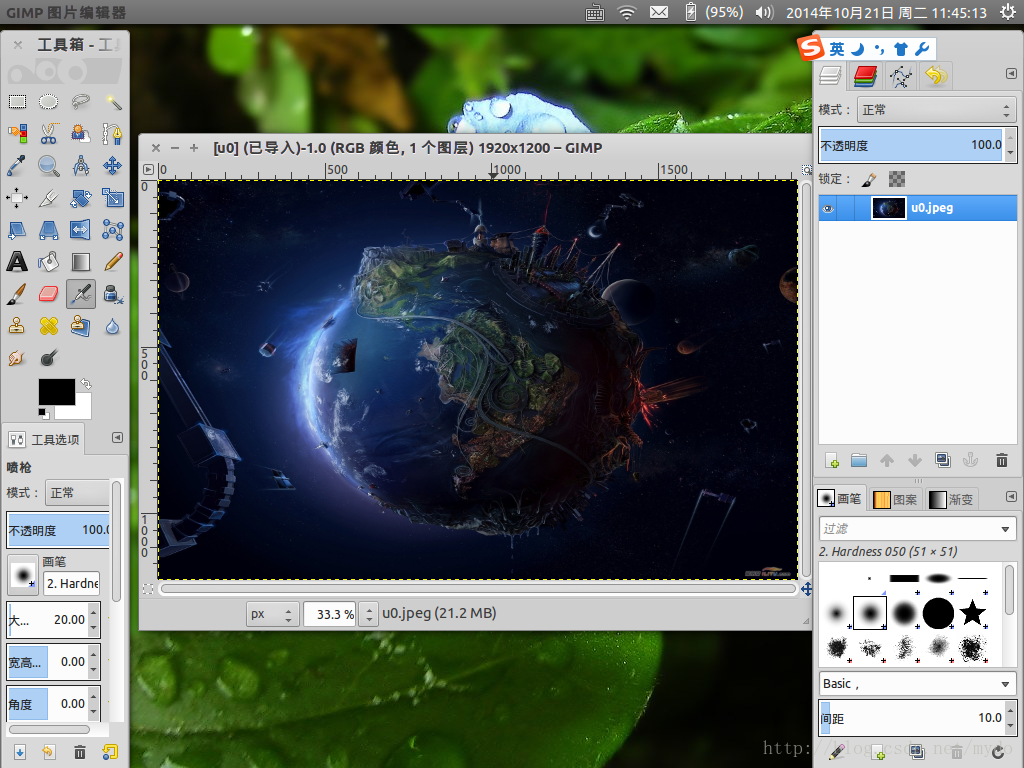
Task: Open brush filter 过滤 dropdown arrow
Action: tap(1005, 529)
